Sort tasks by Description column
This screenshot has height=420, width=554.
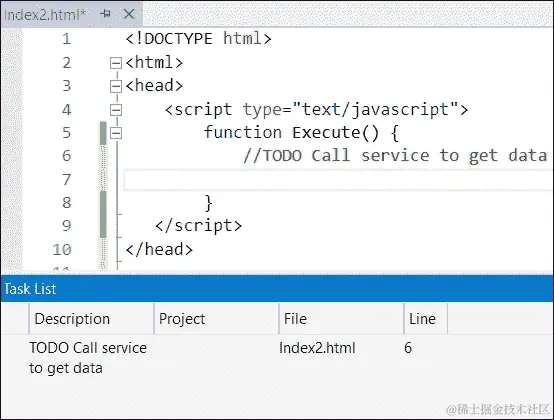(x=92, y=319)
